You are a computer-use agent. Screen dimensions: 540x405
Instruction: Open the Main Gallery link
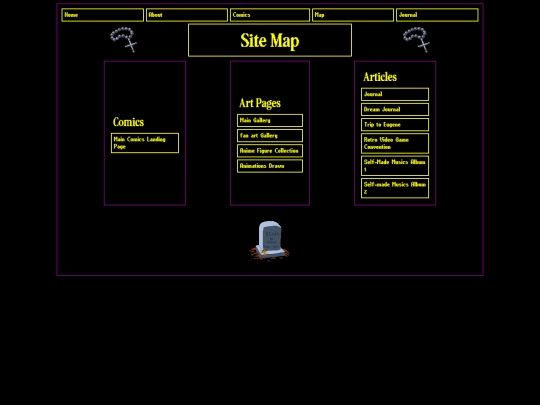coord(270,121)
